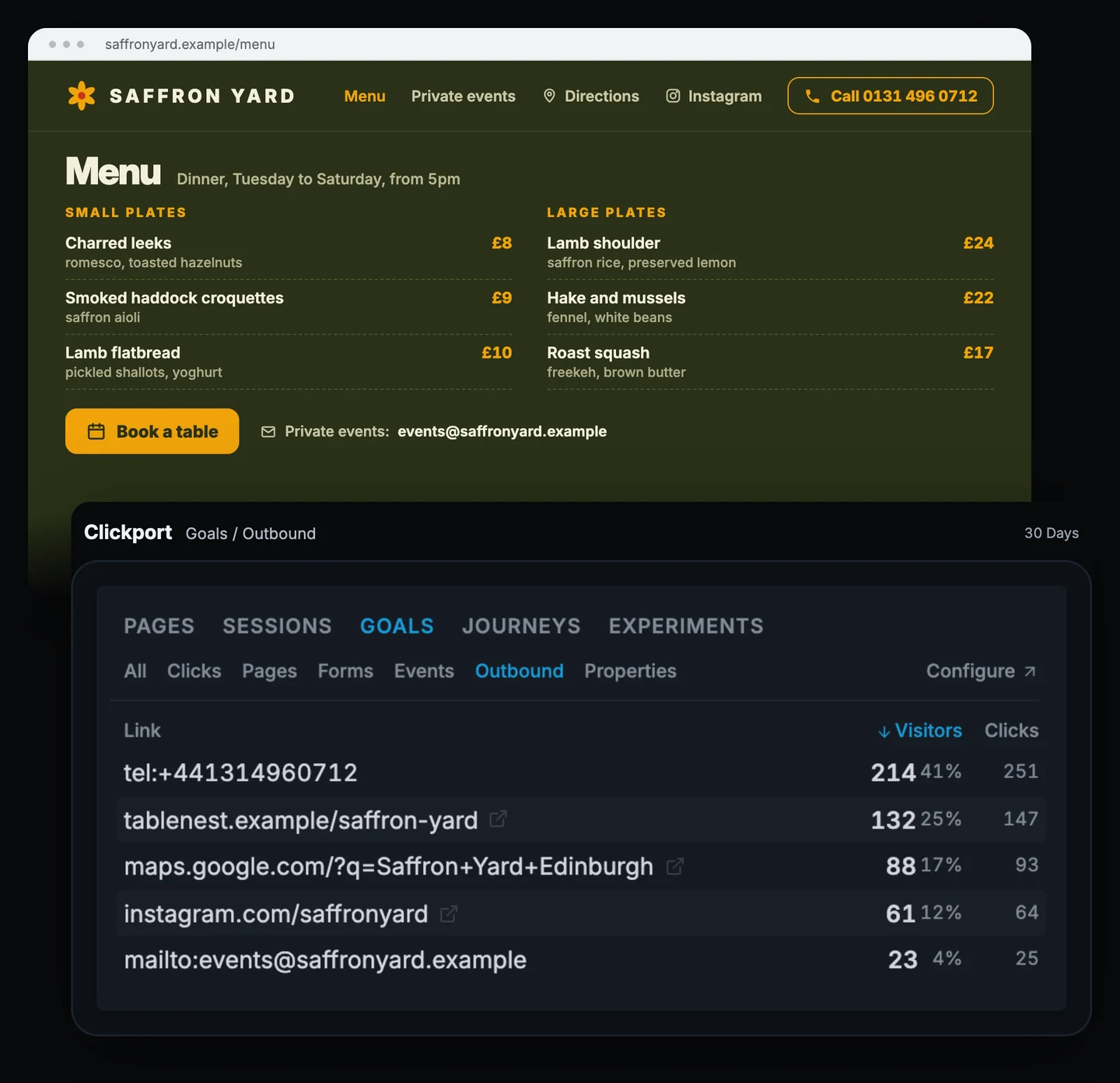Select the GOALS tab

pos(397,626)
